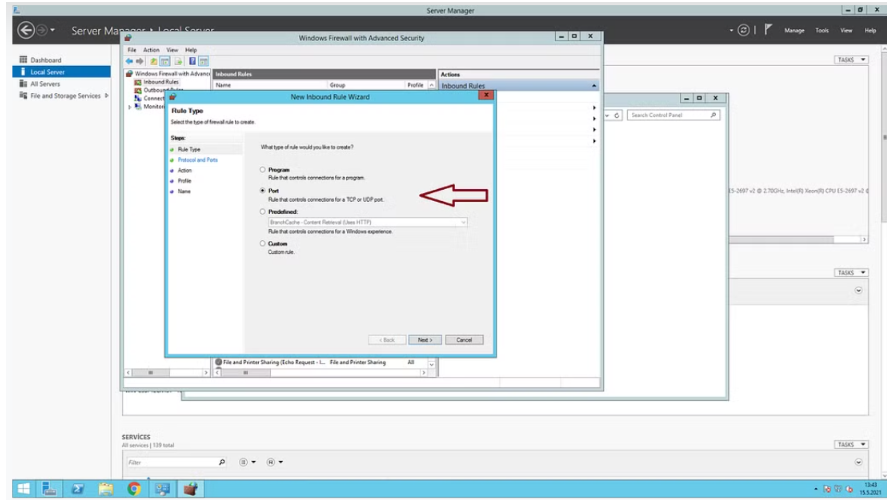Screen dimensions: 887x501
Task: Collapse the Inbound Rules actions section
Action: [594, 86]
